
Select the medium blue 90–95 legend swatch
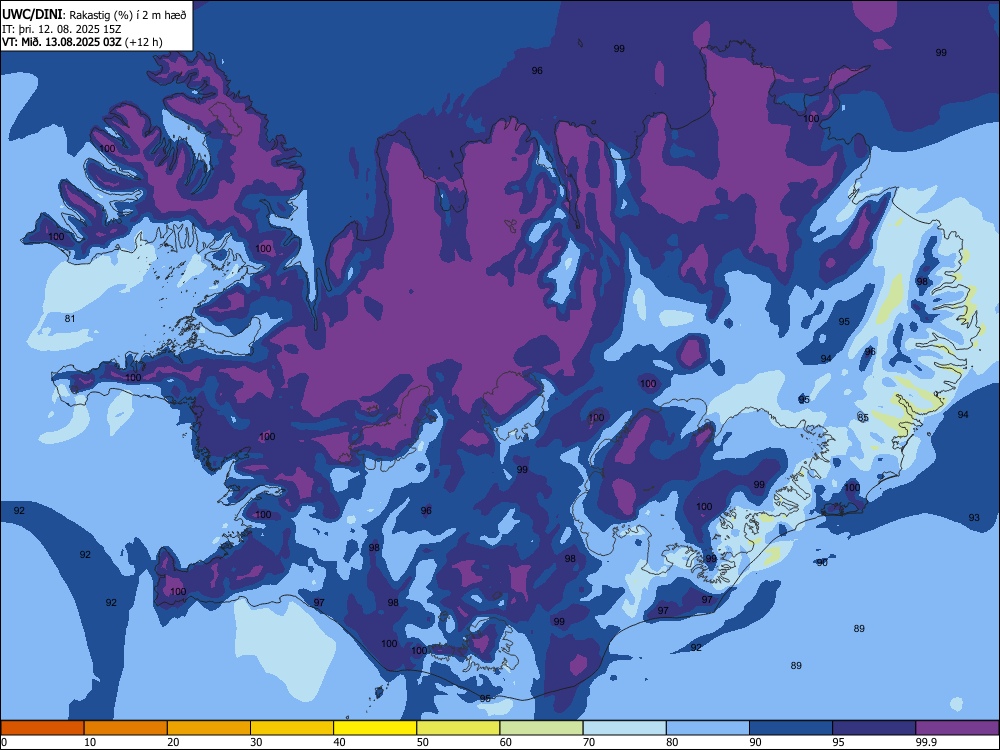point(791,728)
